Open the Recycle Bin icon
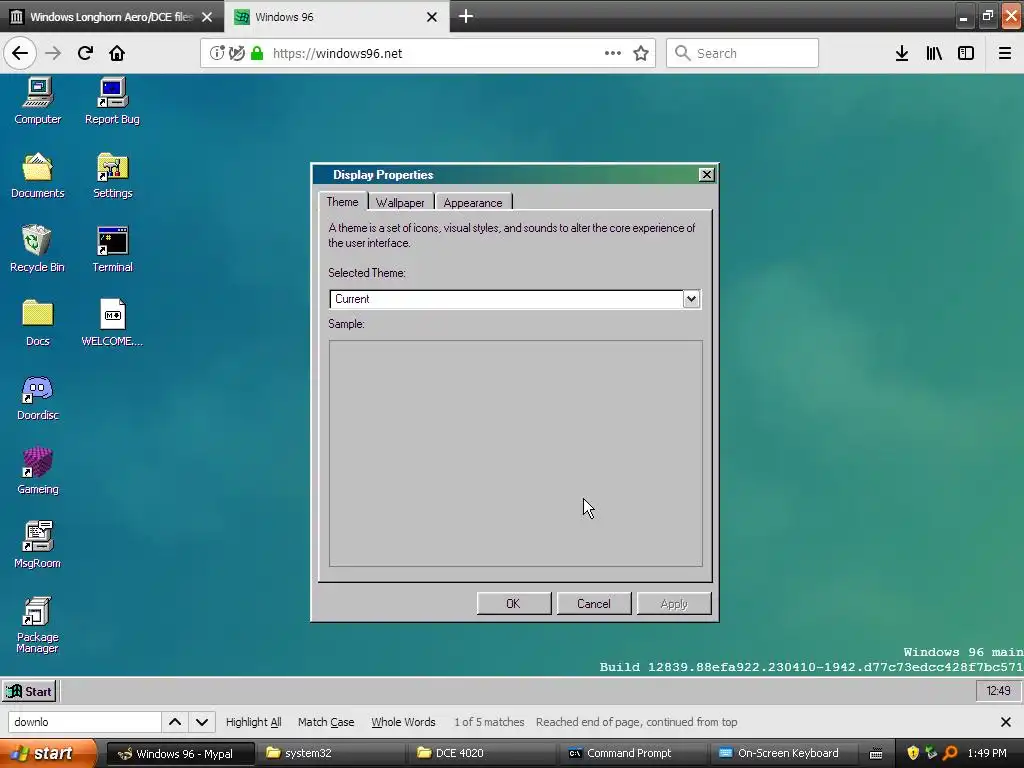Viewport: 1024px width, 768px height. 37,249
